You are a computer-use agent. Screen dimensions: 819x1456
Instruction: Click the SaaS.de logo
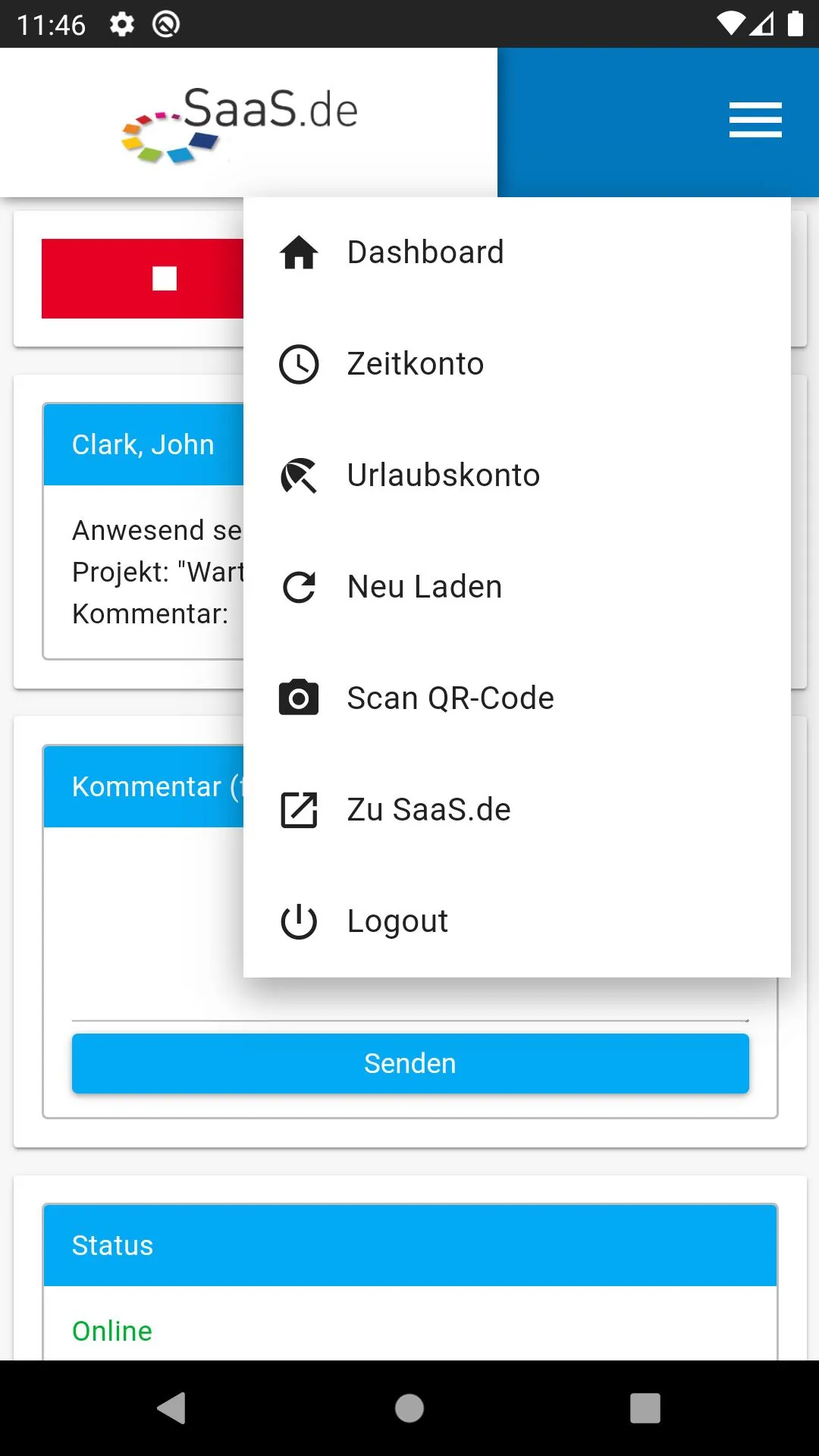point(240,124)
